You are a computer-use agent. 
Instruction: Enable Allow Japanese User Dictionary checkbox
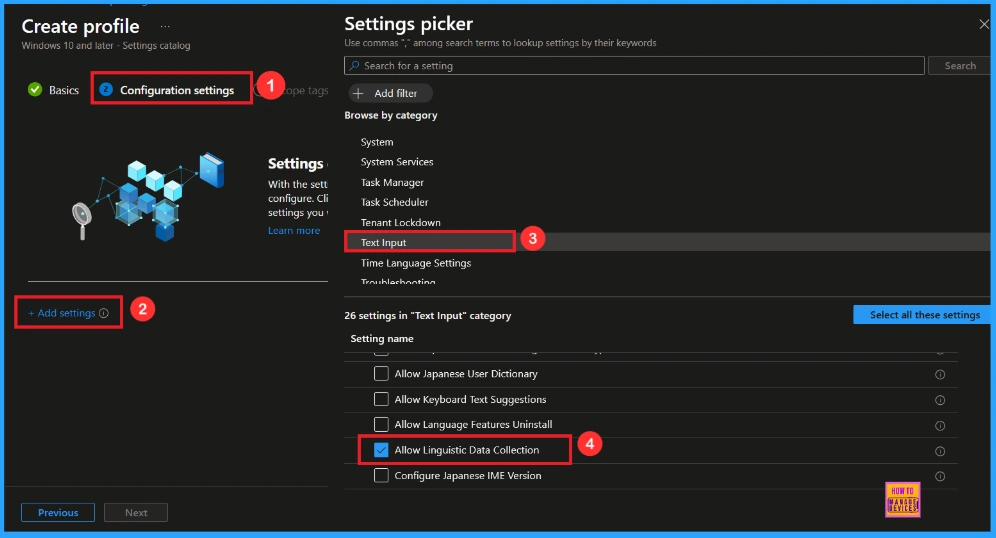381,374
